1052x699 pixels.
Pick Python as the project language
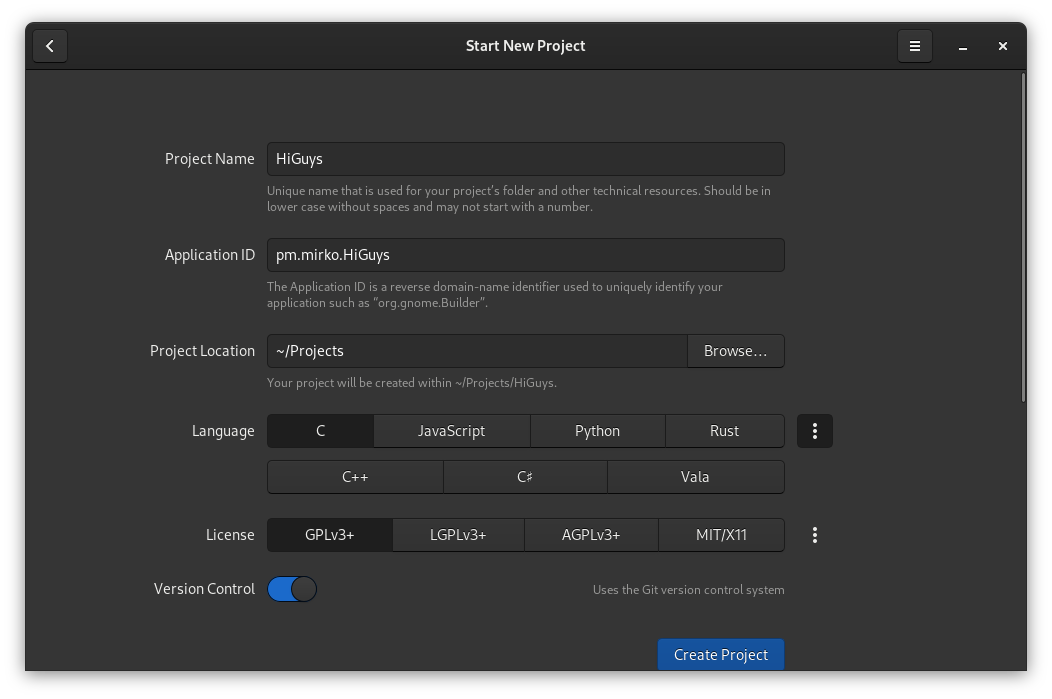[x=597, y=431]
